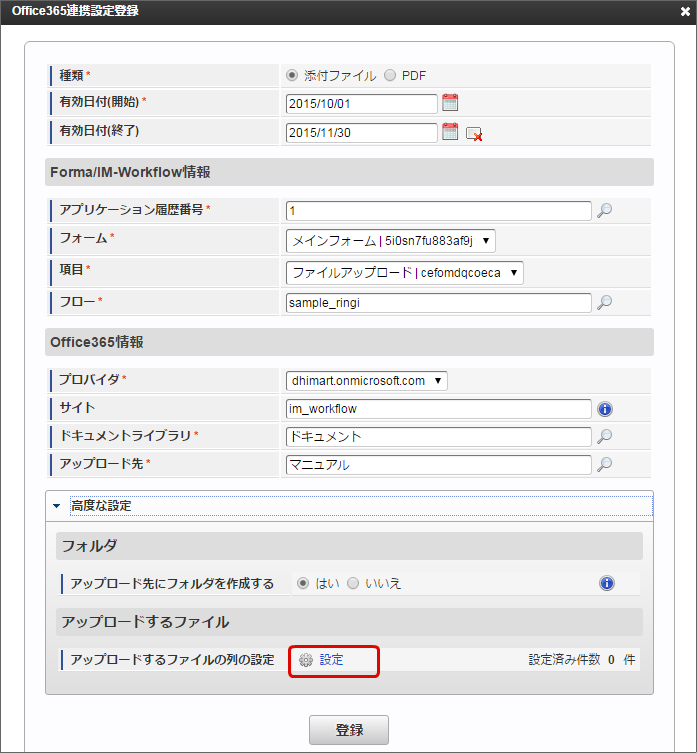This screenshot has width=697, height=753.
Task: Click the フォルダ section header
Action: coord(349,546)
